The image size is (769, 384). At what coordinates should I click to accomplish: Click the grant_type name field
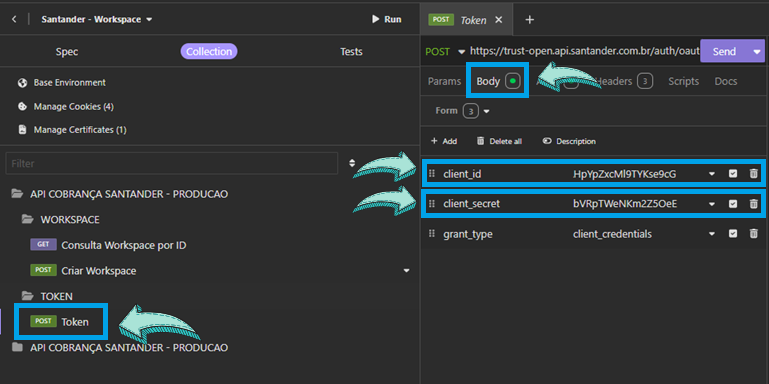[x=468, y=234]
